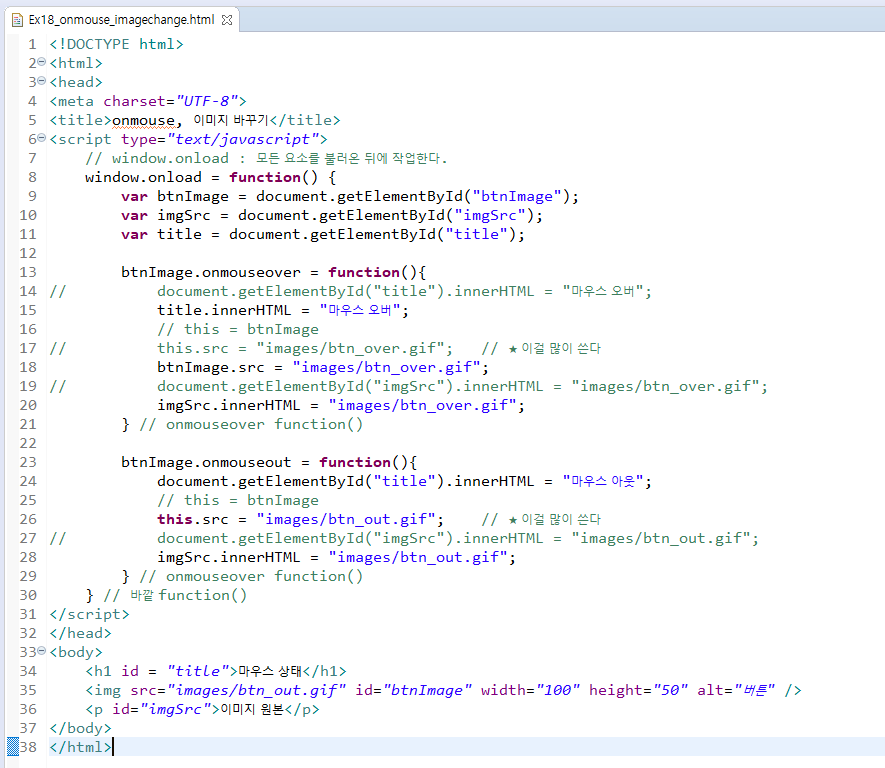
Task: Click the HTML file icon on editor tab
Action: [17, 20]
